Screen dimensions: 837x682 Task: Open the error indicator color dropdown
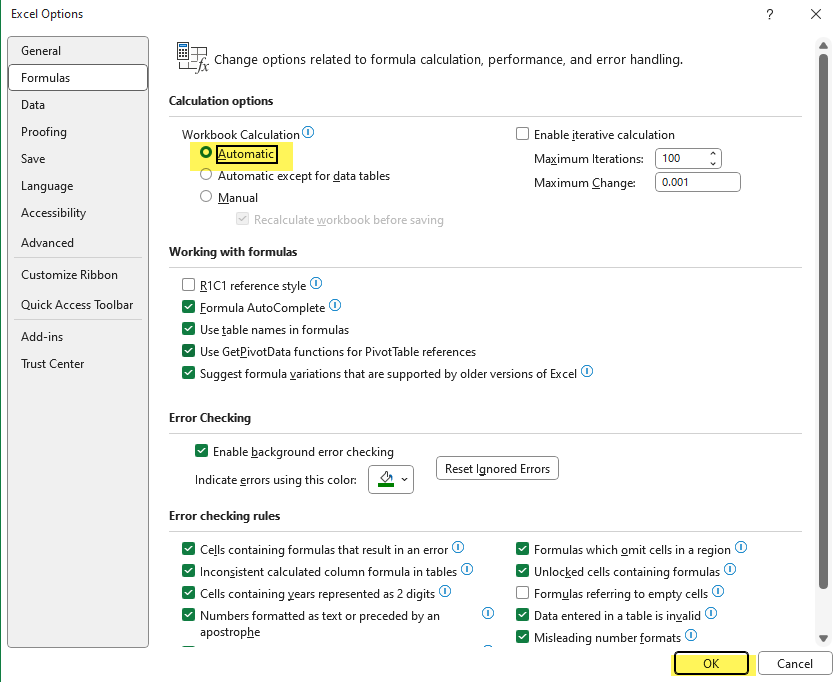(405, 480)
